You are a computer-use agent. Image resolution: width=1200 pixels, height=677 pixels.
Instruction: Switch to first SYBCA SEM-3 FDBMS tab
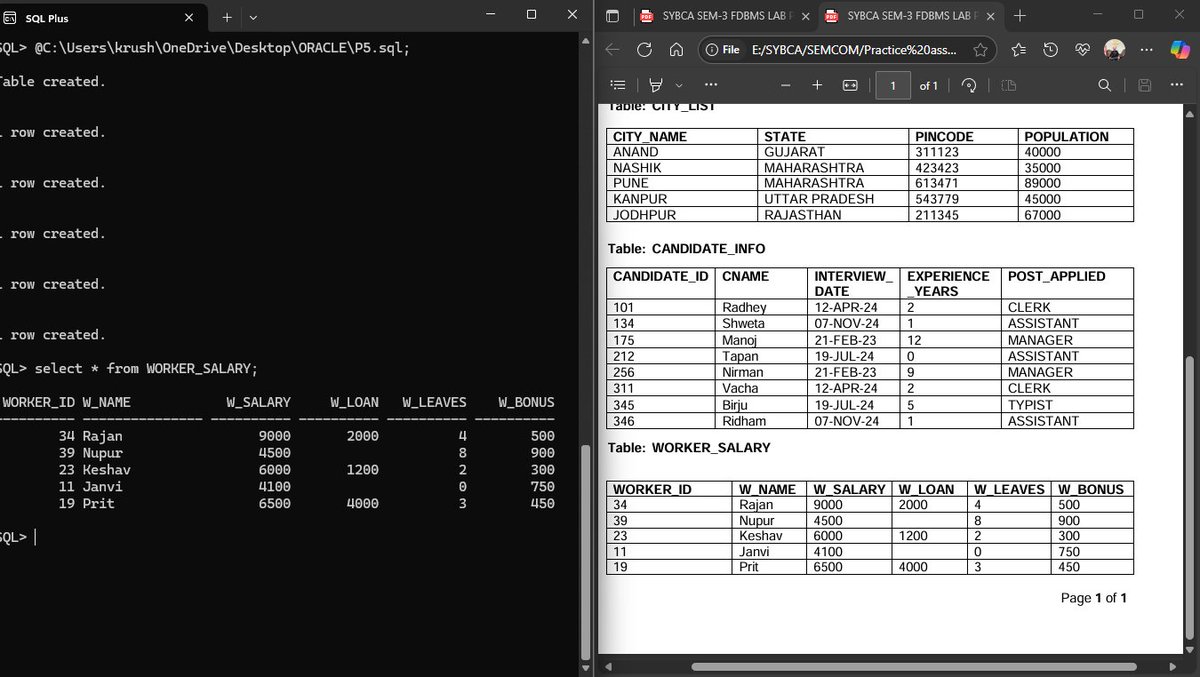click(724, 16)
